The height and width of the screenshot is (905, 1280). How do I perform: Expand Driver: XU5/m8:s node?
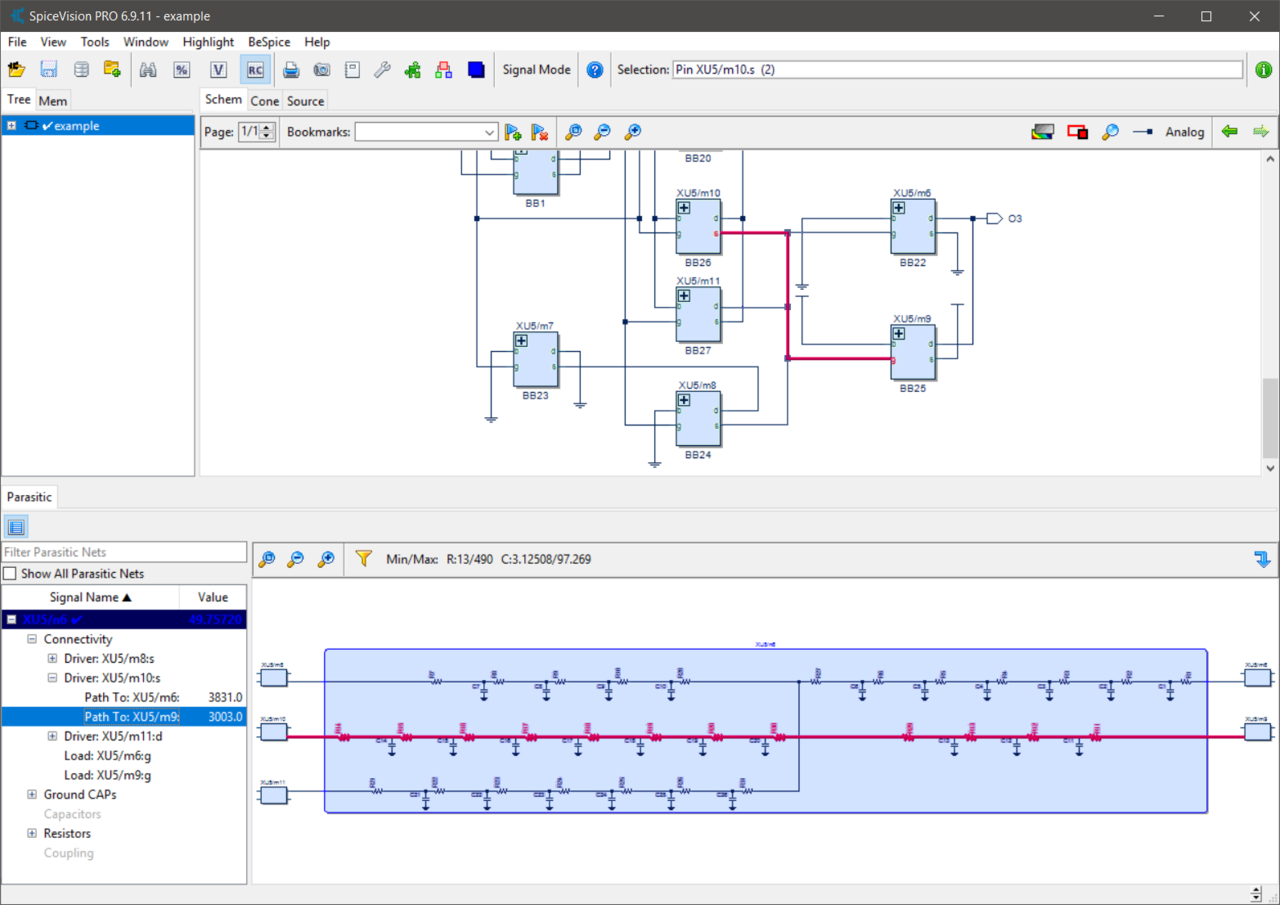52,659
